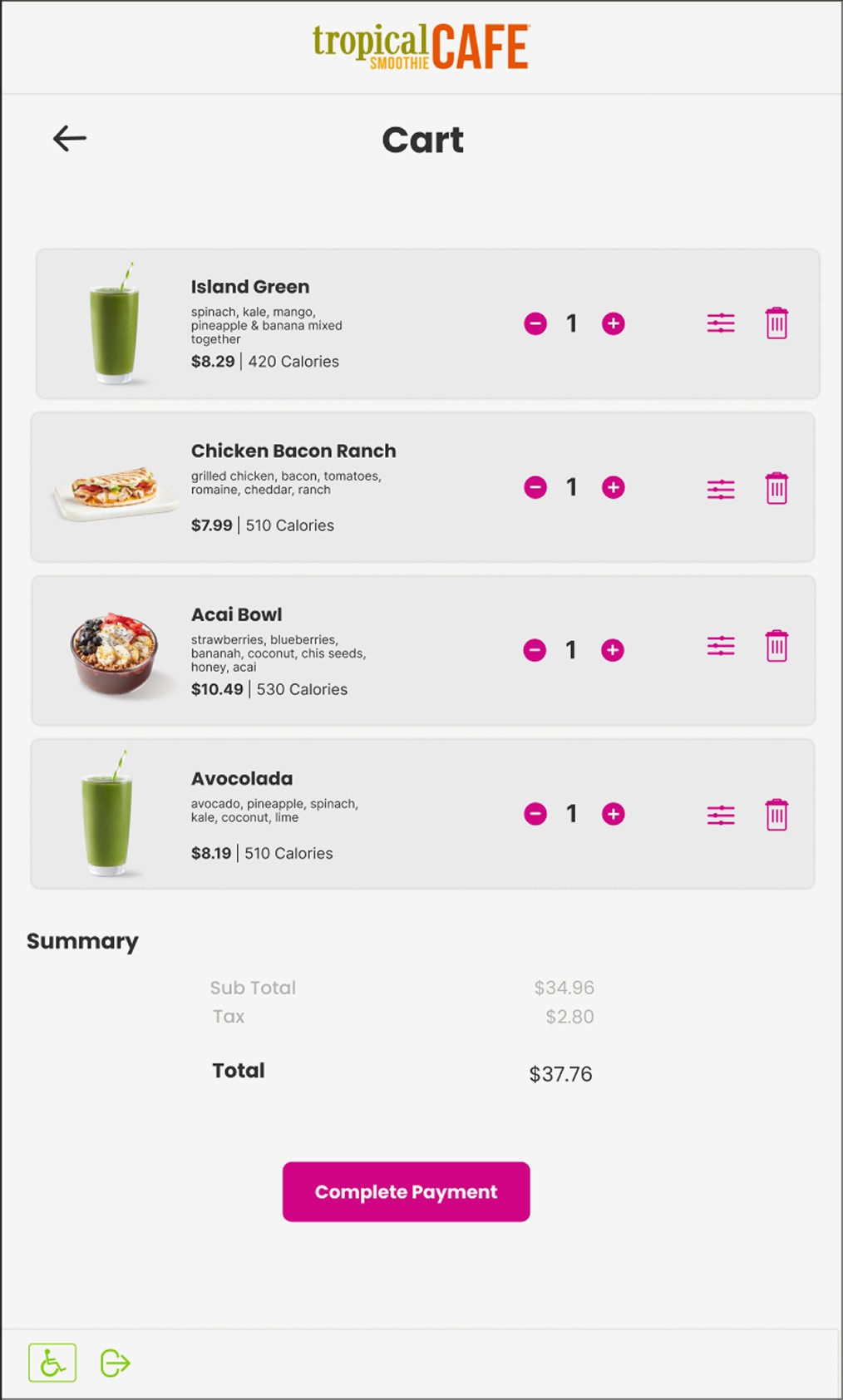Viewport: 843px width, 1400px height.
Task: Click the exit icon in footer
Action: click(x=116, y=1363)
